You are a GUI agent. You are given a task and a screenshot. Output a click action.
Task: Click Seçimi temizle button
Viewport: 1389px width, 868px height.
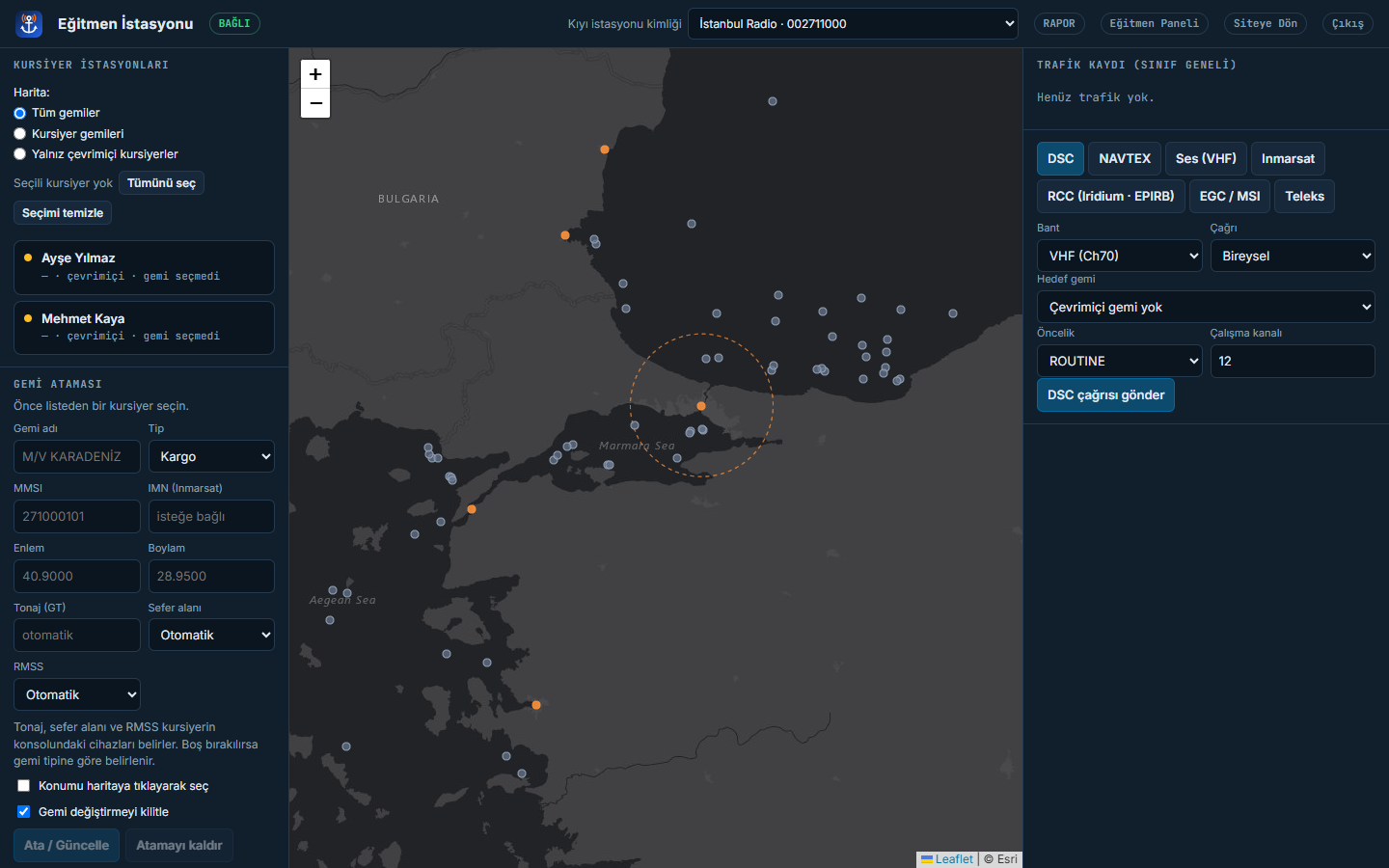tap(63, 213)
